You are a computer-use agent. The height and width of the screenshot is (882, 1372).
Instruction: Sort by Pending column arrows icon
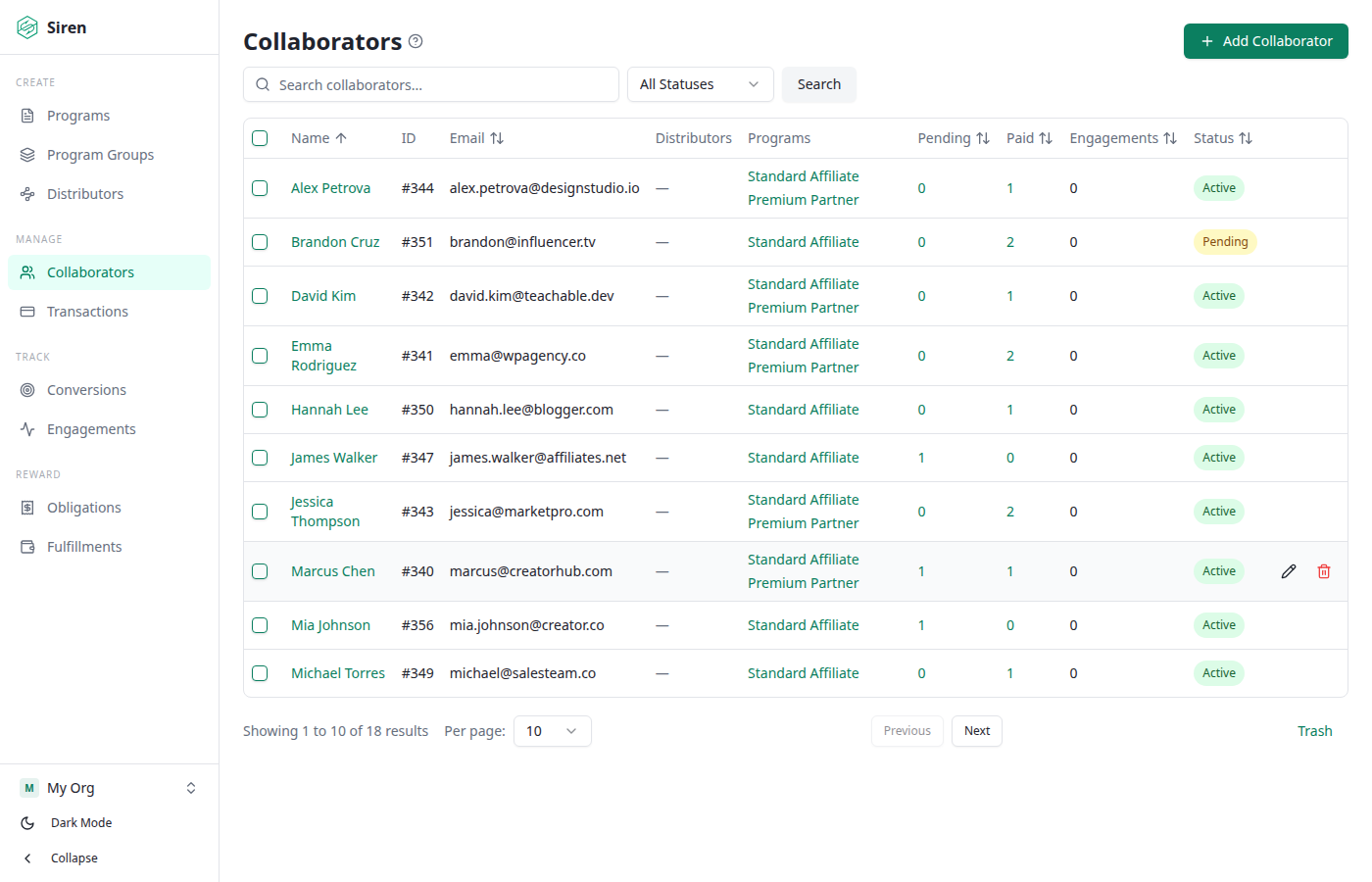pyautogui.click(x=983, y=138)
